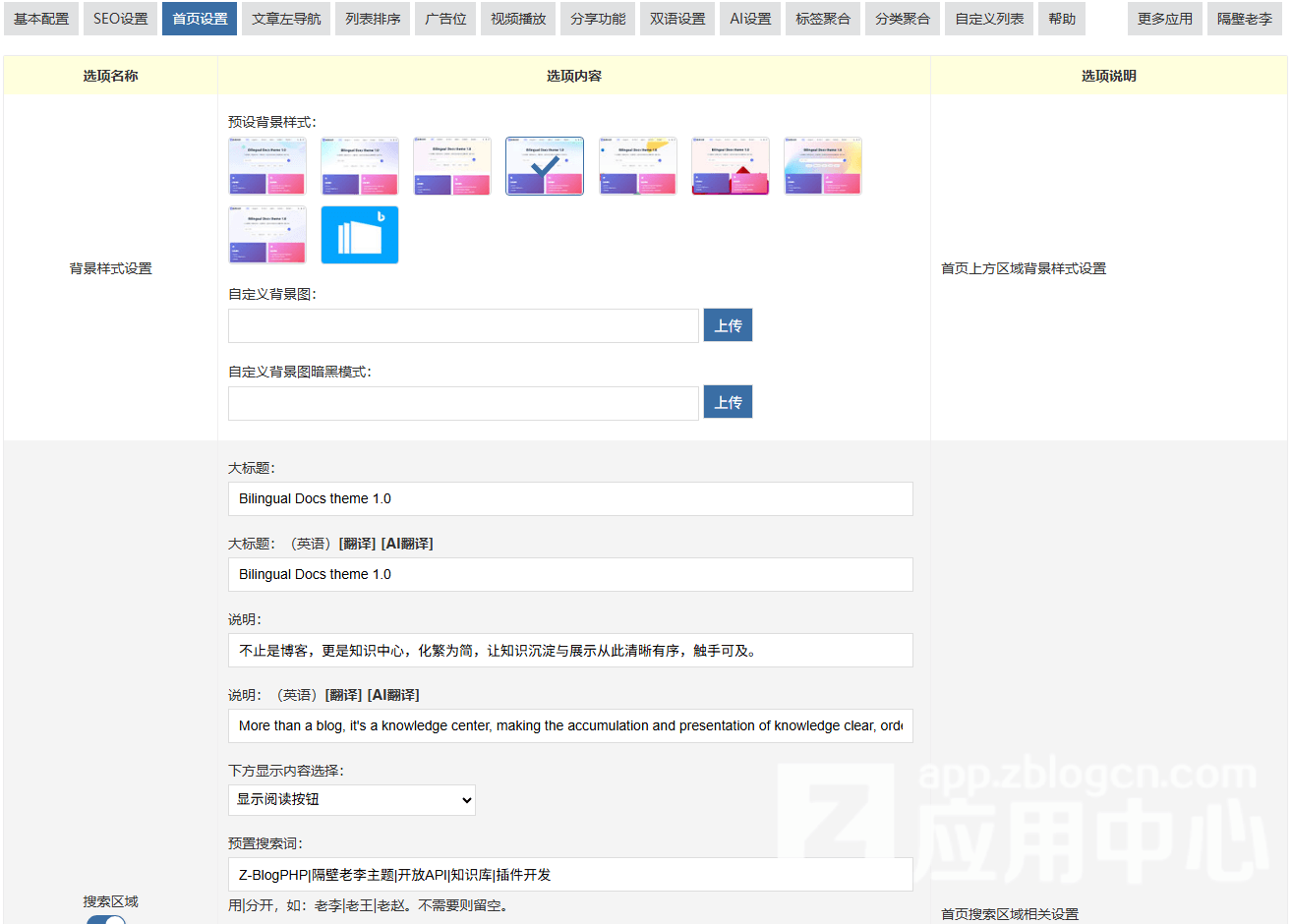Open the 下方显示内容选择 dropdown
Image resolution: width=1292 pixels, height=924 pixels.
point(351,799)
